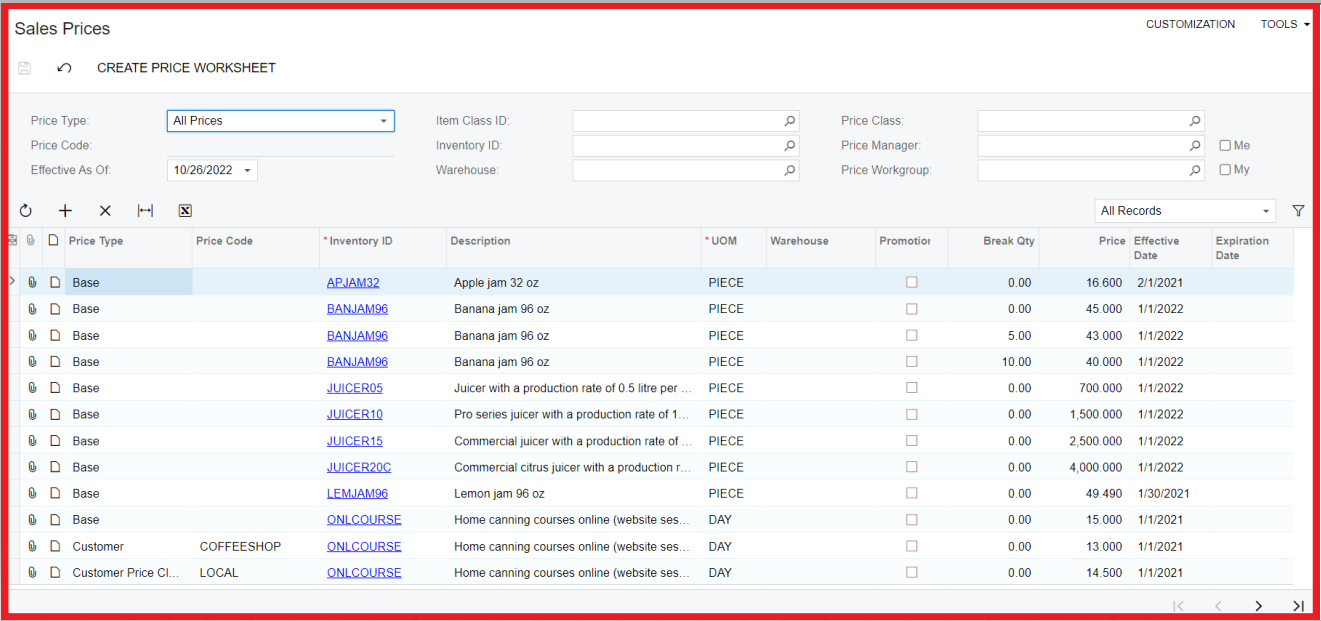Screen dimensions: 1321x621
Task: Open the Price Type dropdown
Action: [x=383, y=120]
